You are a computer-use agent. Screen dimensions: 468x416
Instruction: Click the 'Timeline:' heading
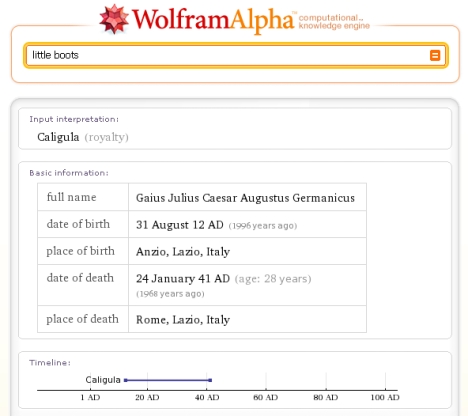(x=50, y=363)
